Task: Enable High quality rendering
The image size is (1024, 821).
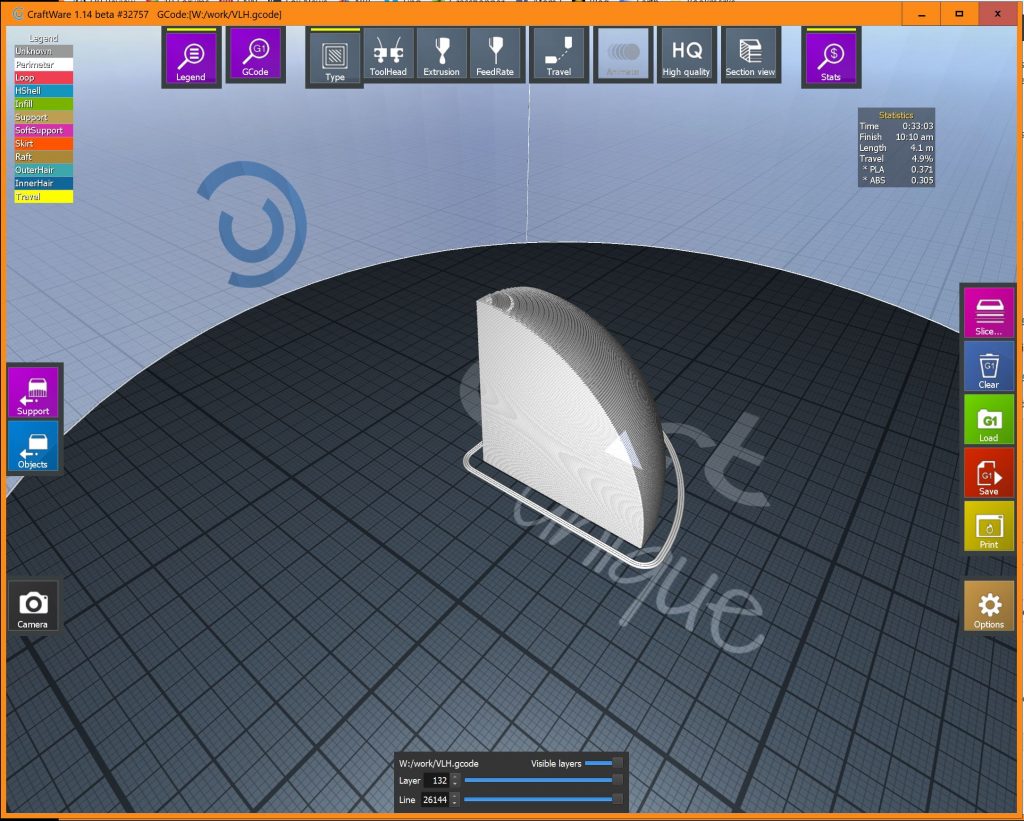Action: (686, 54)
